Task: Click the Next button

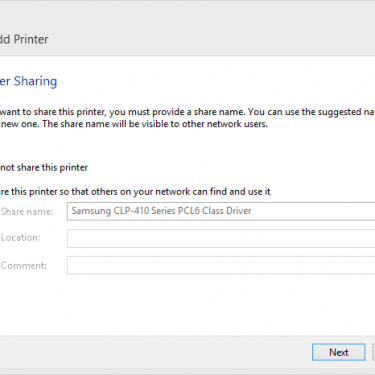Action: (338, 352)
